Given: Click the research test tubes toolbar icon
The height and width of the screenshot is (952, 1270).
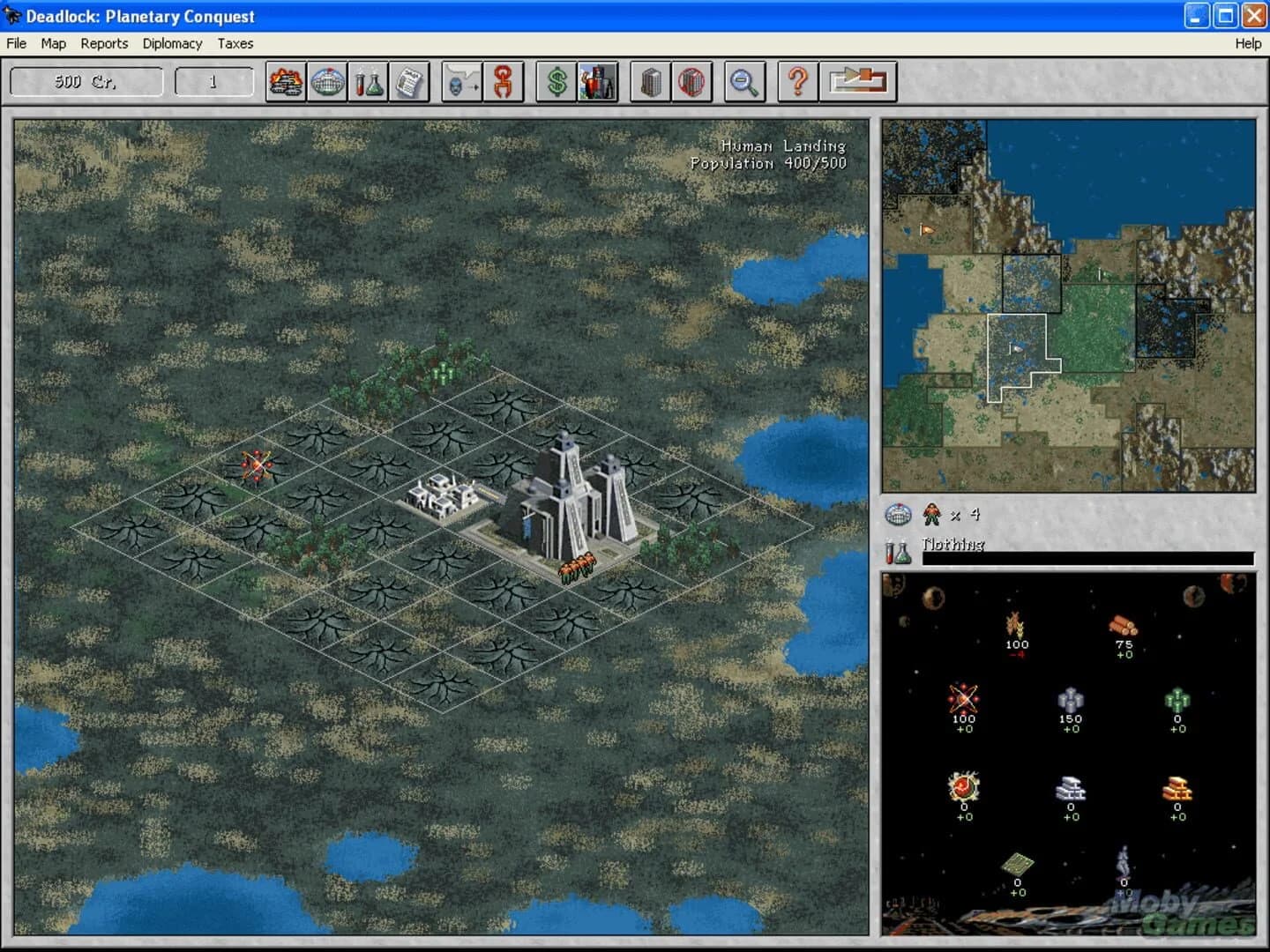Looking at the screenshot, I should tap(369, 81).
